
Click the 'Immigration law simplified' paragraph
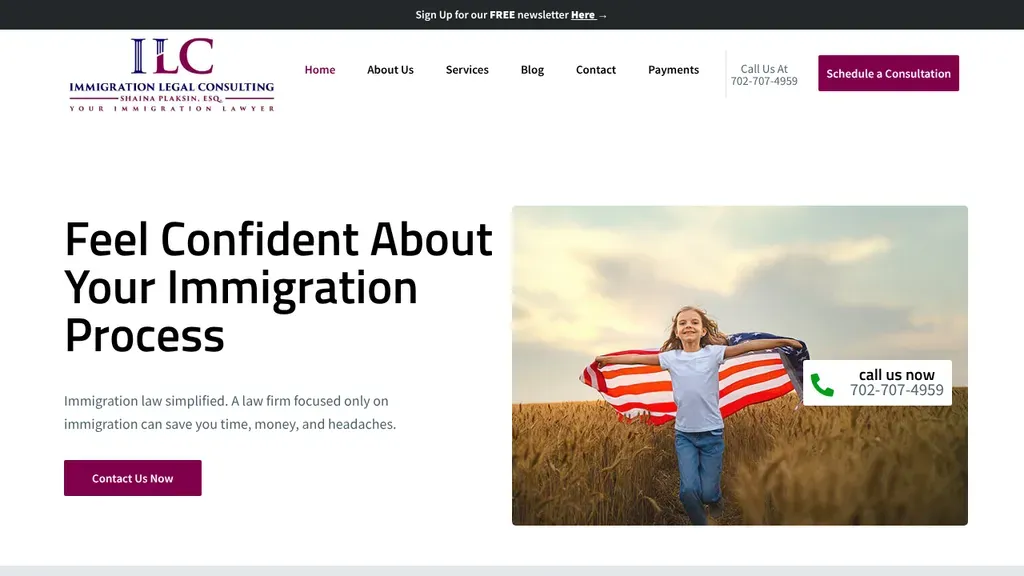tap(230, 412)
